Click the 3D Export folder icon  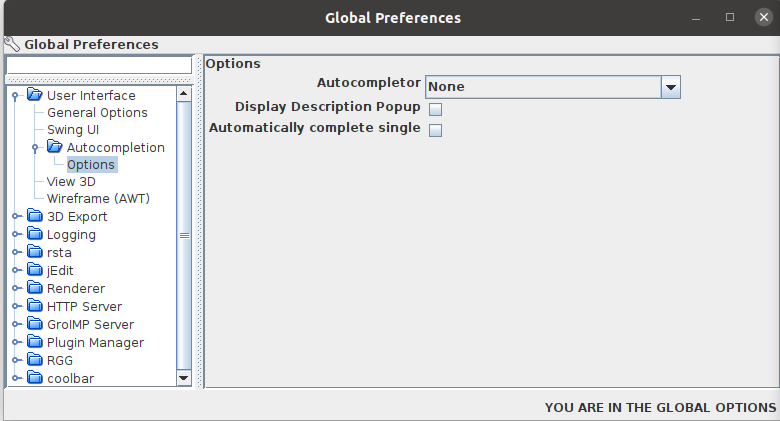coord(35,217)
